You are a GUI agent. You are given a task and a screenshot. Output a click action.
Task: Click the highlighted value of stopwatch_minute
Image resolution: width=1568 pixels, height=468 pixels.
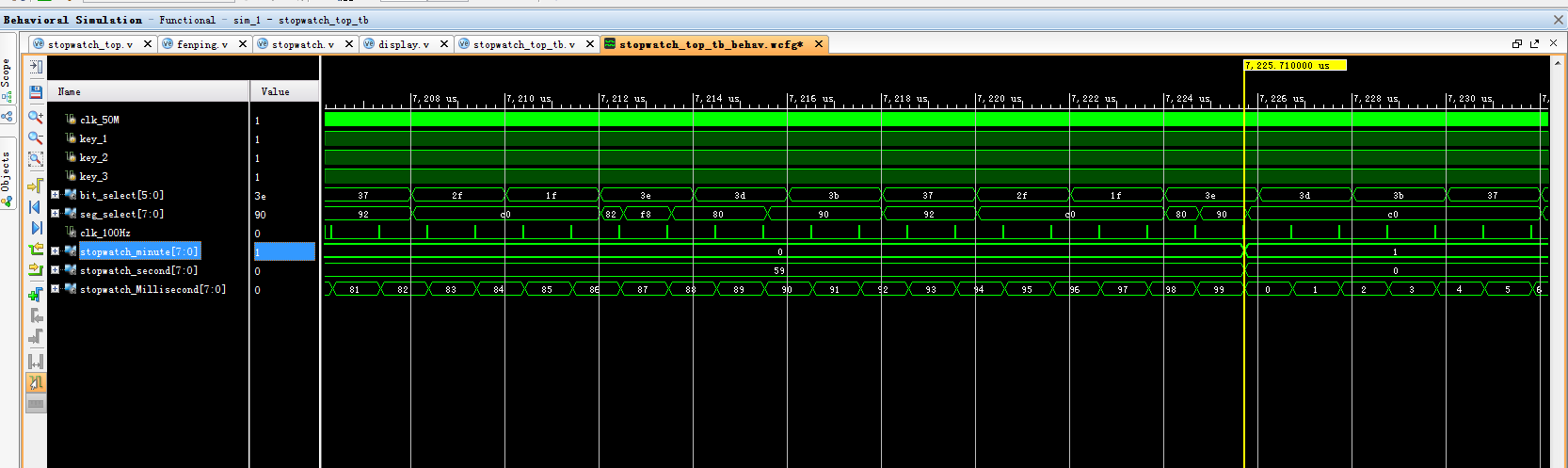coord(284,251)
